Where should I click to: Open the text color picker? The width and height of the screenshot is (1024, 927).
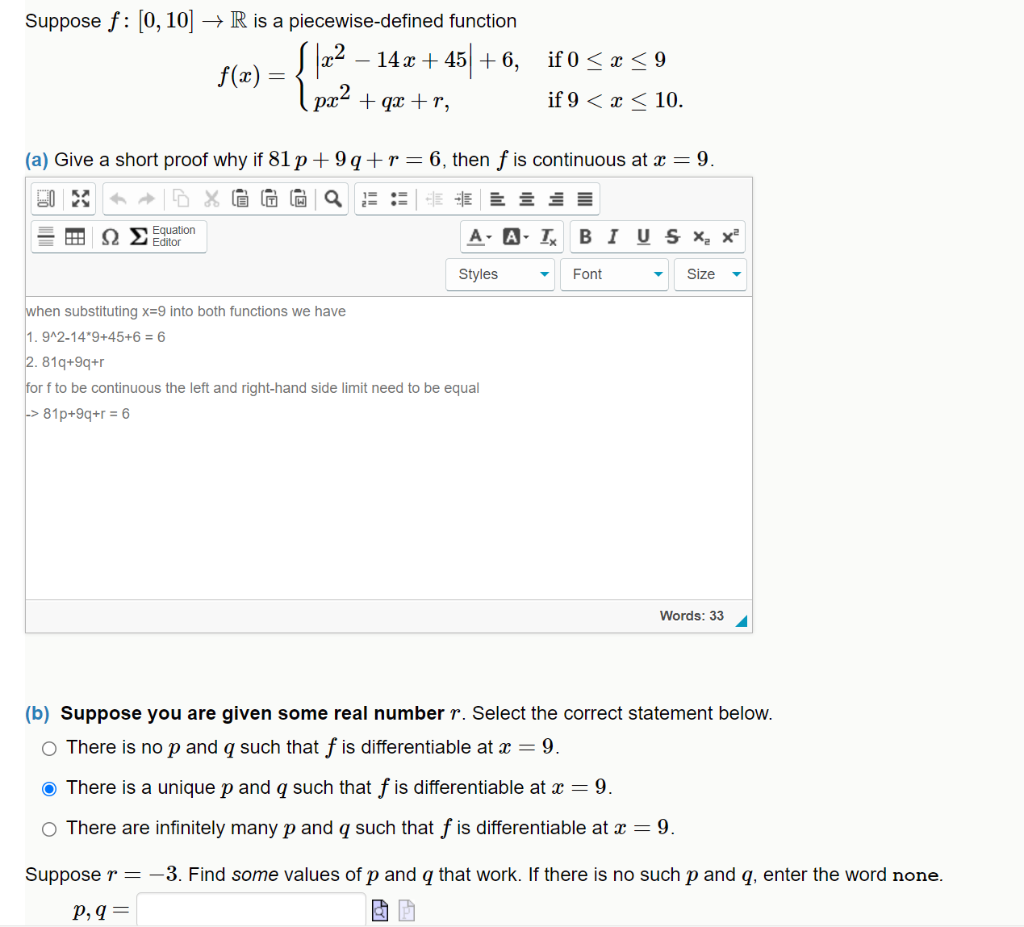[477, 237]
